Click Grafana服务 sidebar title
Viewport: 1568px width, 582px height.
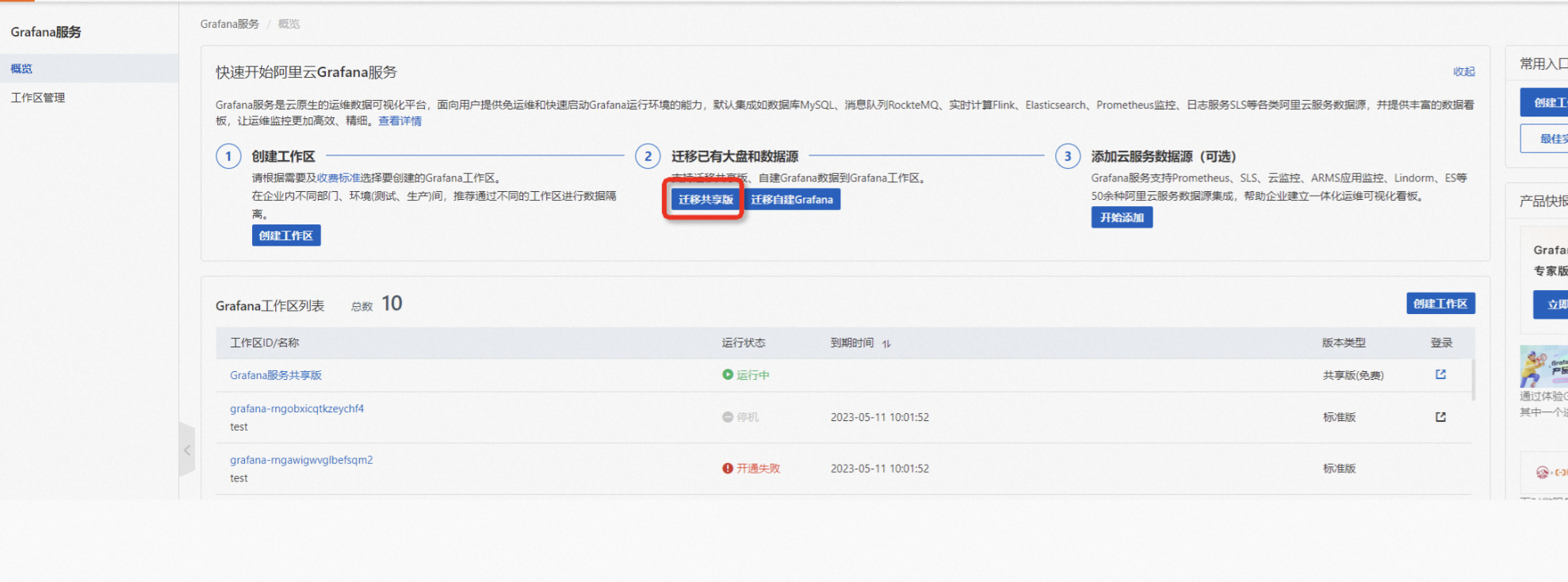[46, 32]
